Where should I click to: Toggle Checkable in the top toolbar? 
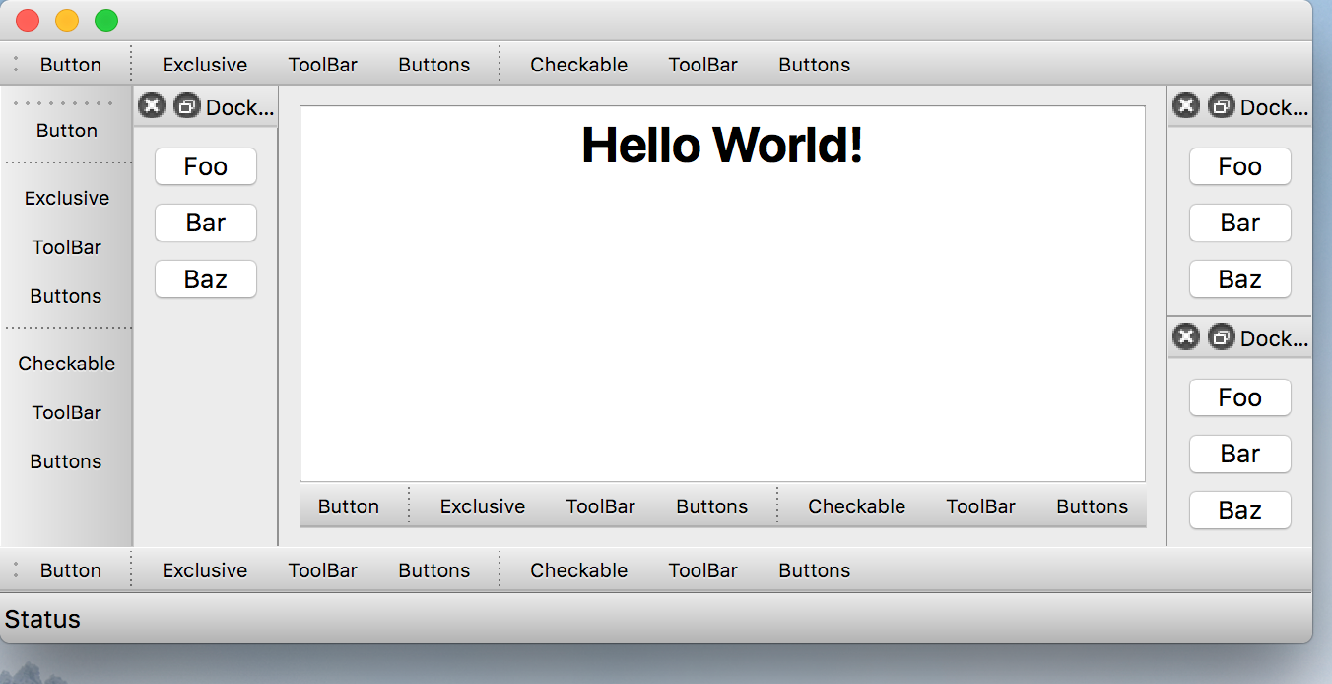(579, 64)
